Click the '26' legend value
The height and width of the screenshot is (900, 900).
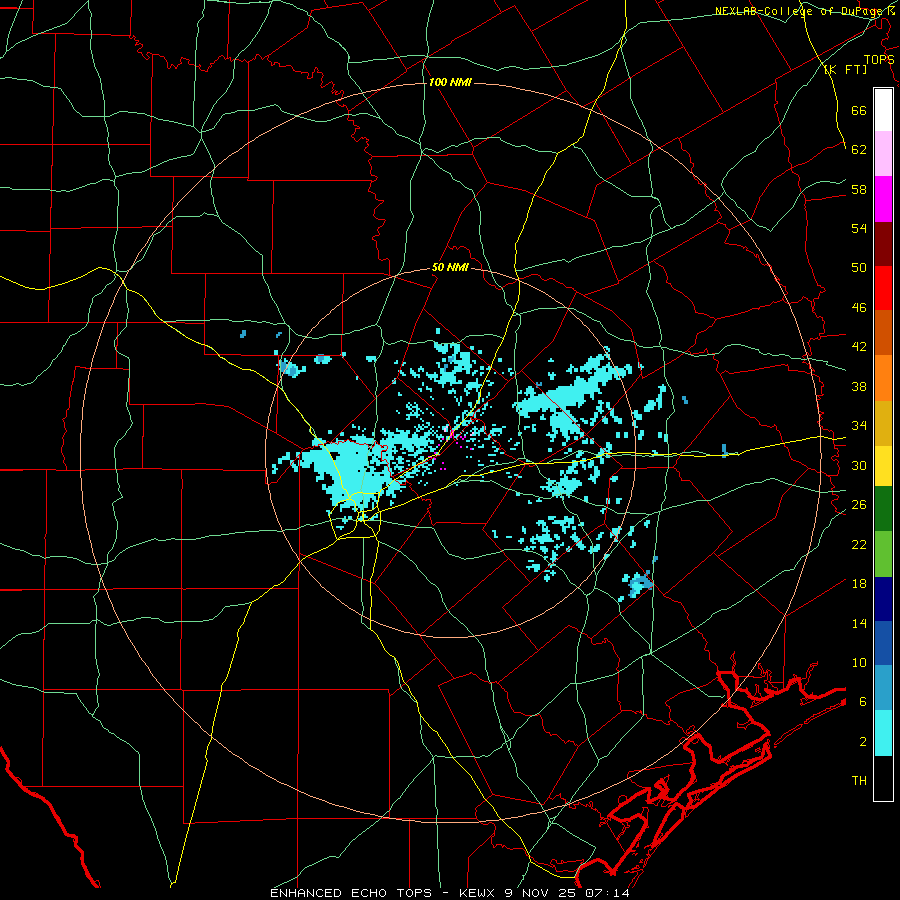[859, 505]
